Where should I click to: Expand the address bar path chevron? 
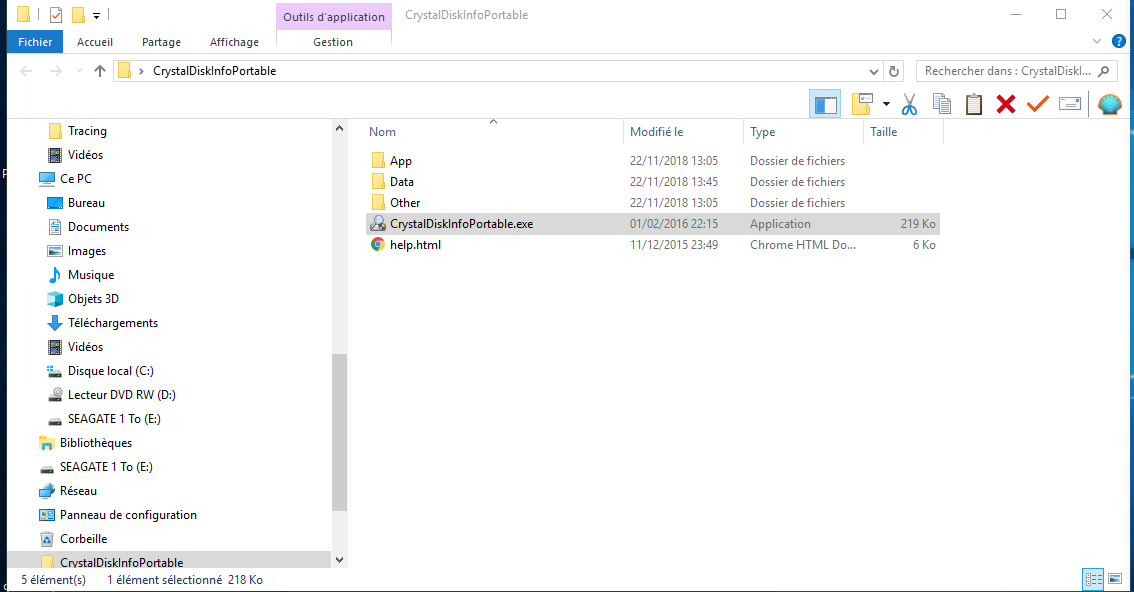[141, 71]
